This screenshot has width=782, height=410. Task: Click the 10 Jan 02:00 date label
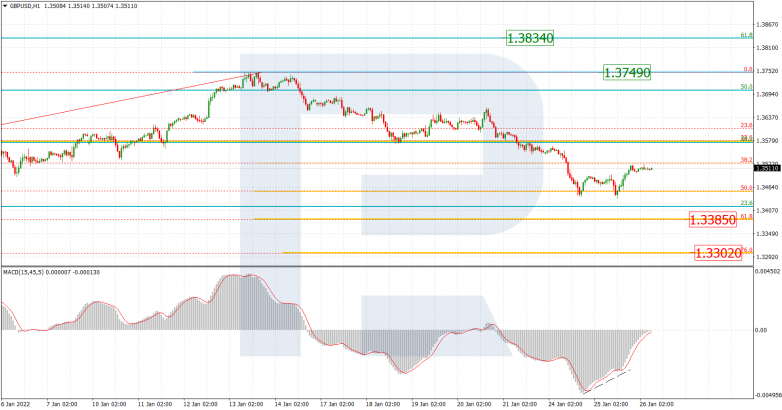108,404
